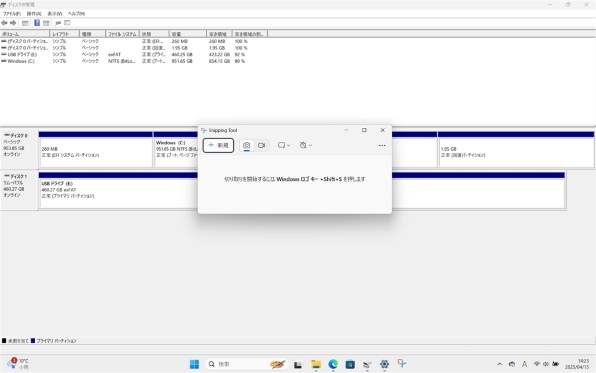Select the 1.95 GB recovery partition block

[x=516, y=152]
